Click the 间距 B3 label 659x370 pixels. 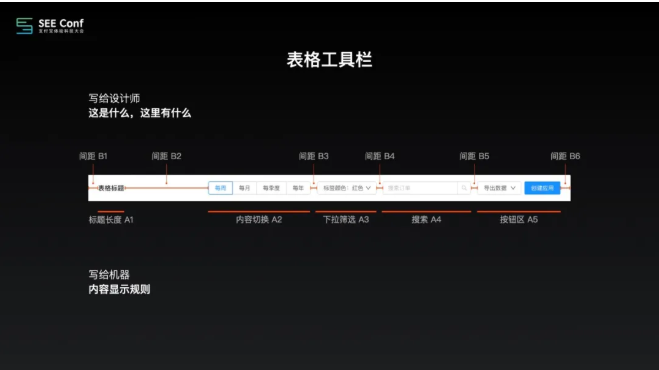(314, 156)
